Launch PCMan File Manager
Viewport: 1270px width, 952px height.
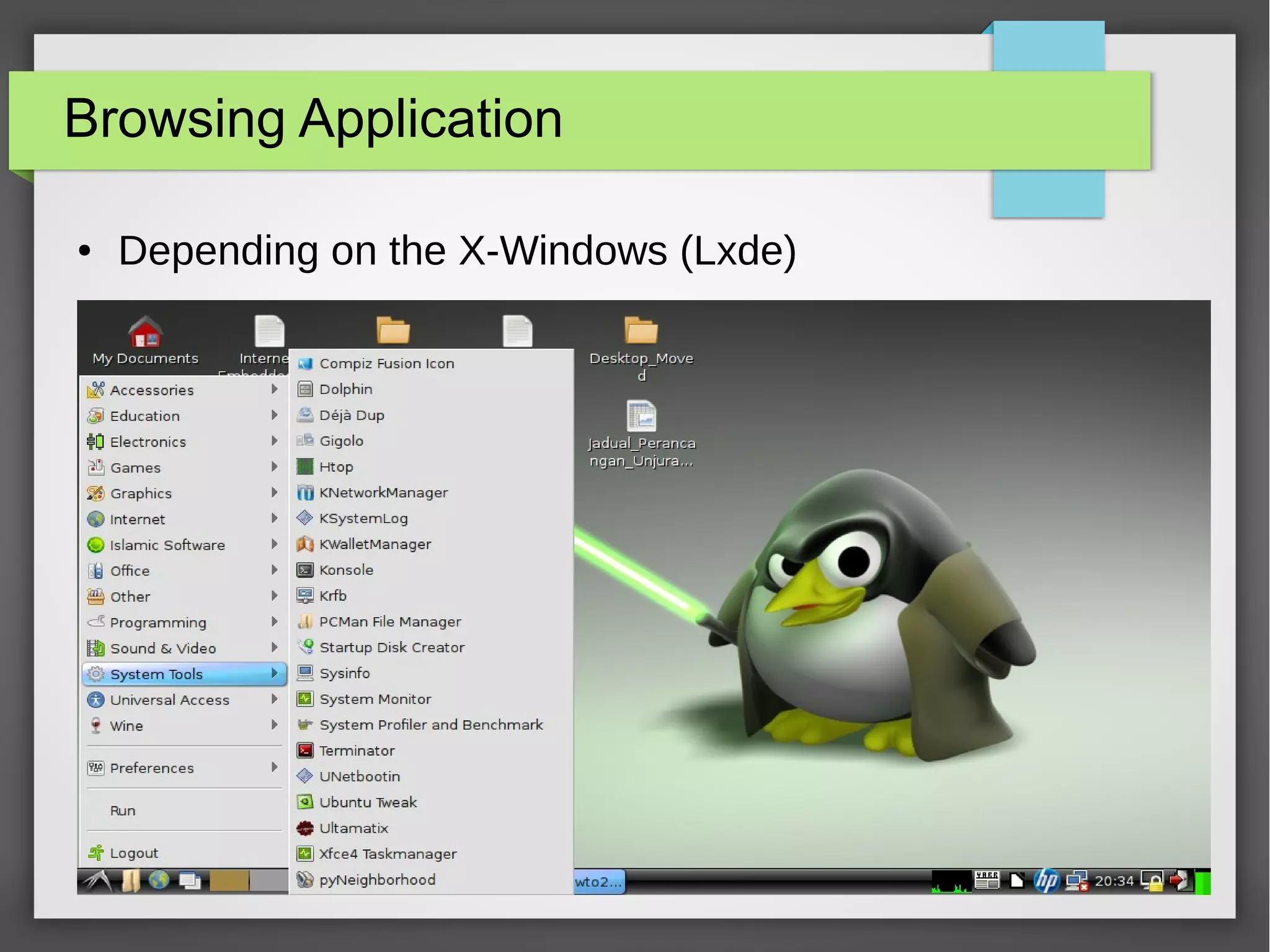431,621
